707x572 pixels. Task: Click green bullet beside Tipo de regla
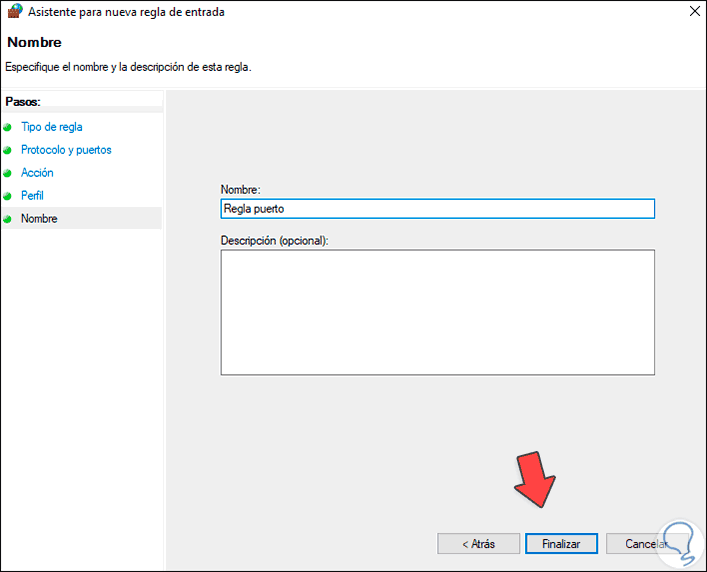(7, 128)
